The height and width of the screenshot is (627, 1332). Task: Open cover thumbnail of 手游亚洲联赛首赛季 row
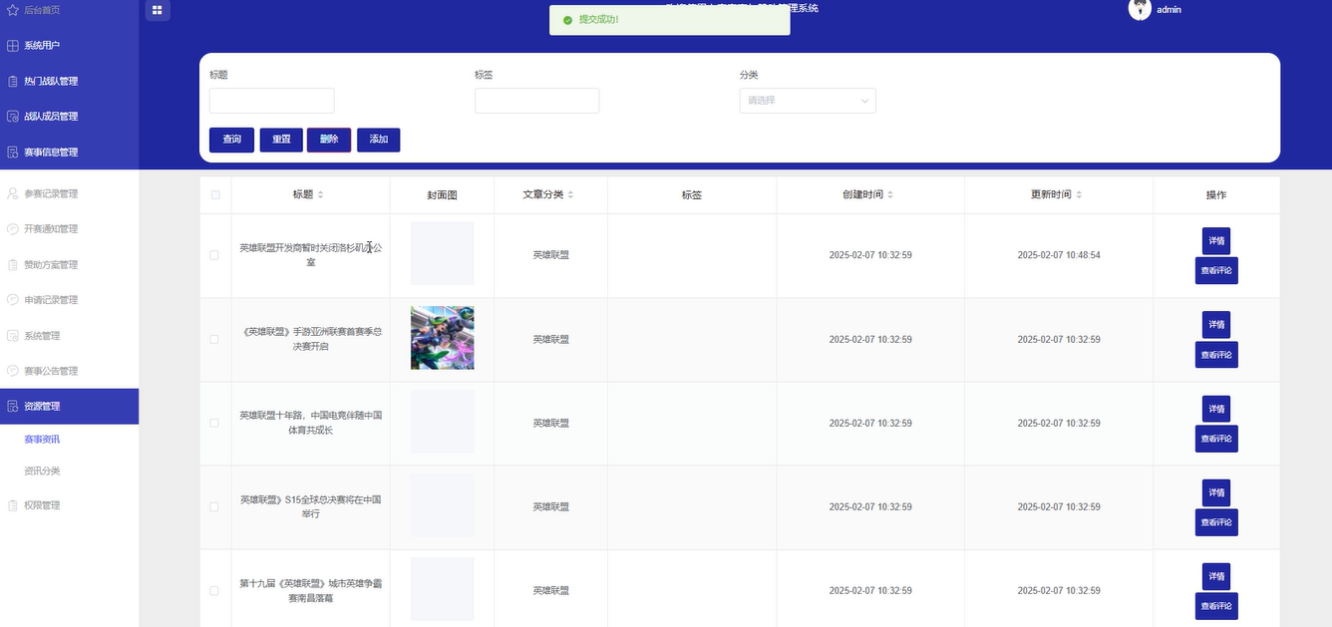coord(442,338)
